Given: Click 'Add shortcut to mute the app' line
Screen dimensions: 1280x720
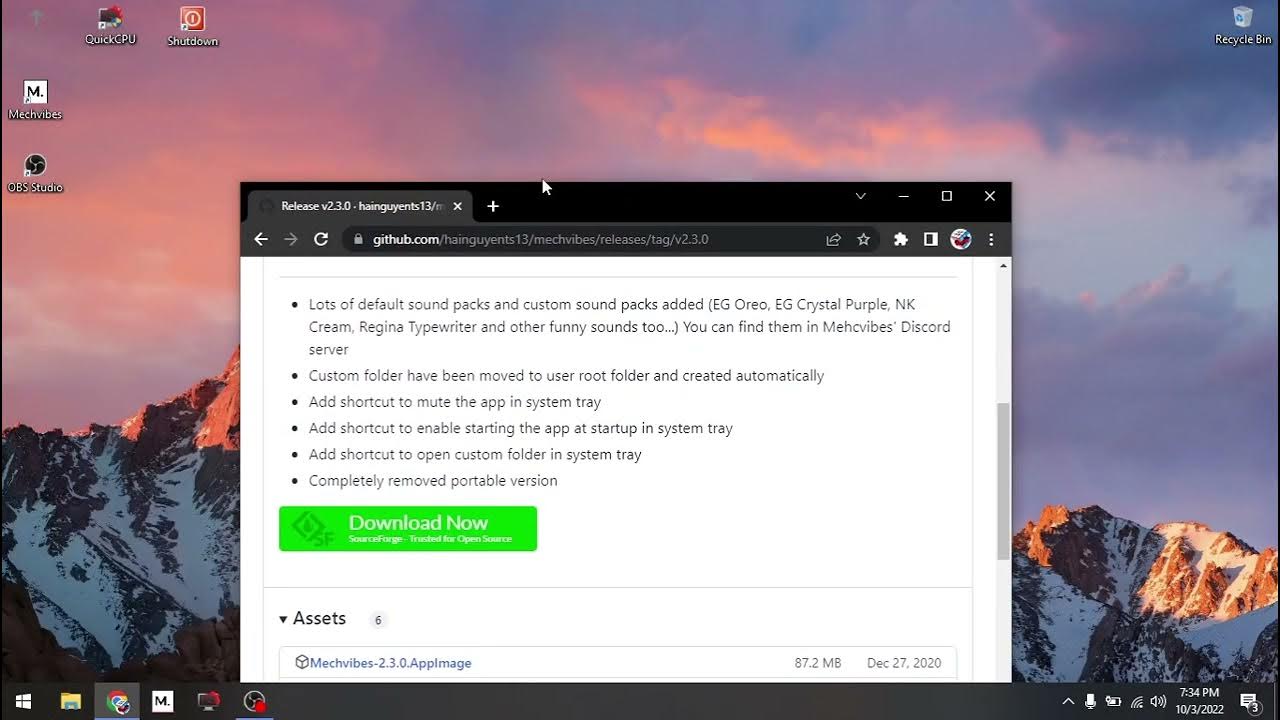Looking at the screenshot, I should click(455, 402).
